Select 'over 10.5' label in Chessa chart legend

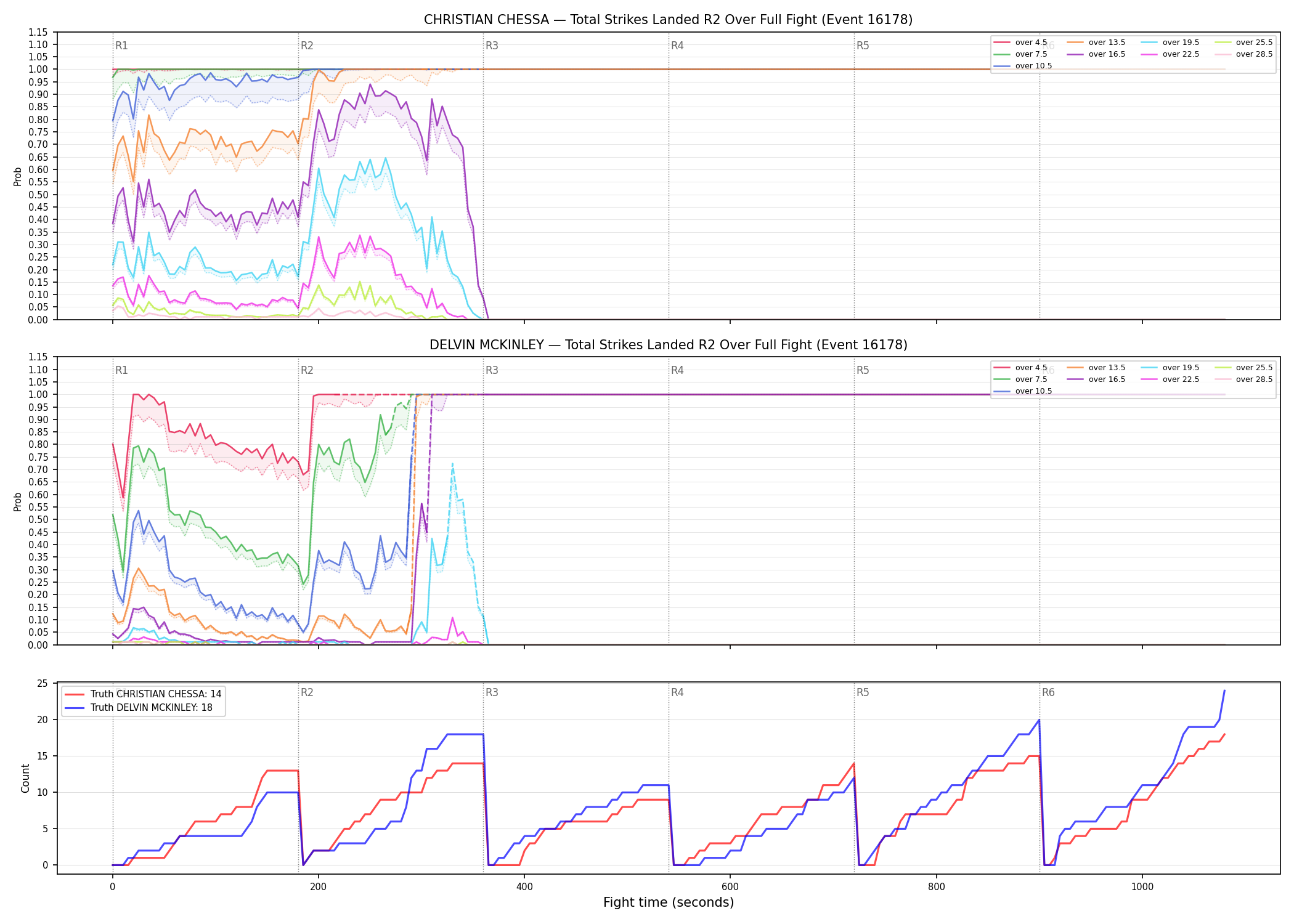tap(1033, 66)
